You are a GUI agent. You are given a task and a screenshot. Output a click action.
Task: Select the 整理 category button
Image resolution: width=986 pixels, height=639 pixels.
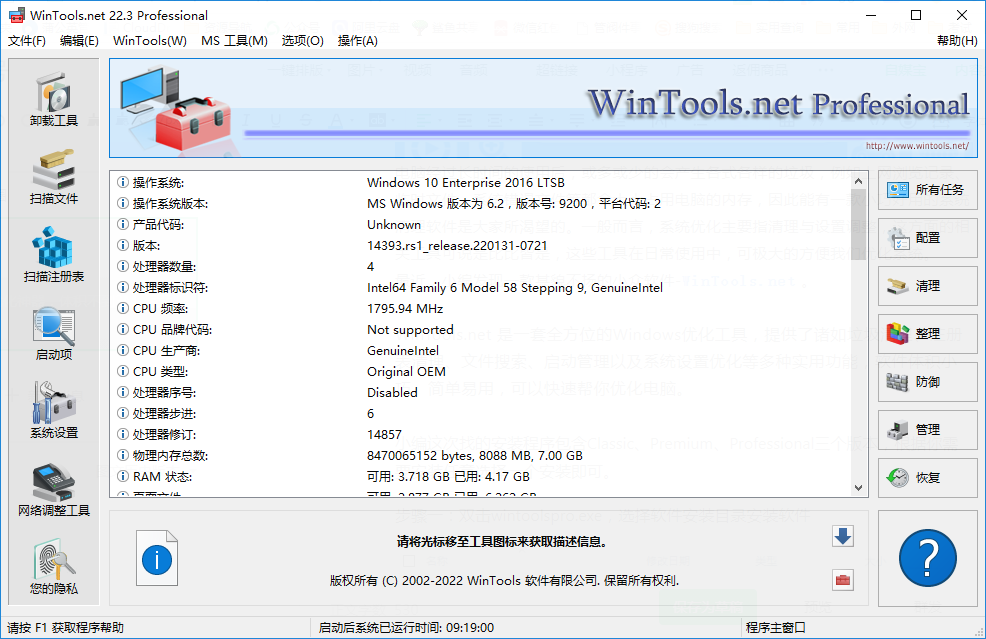pyautogui.click(x=928, y=334)
